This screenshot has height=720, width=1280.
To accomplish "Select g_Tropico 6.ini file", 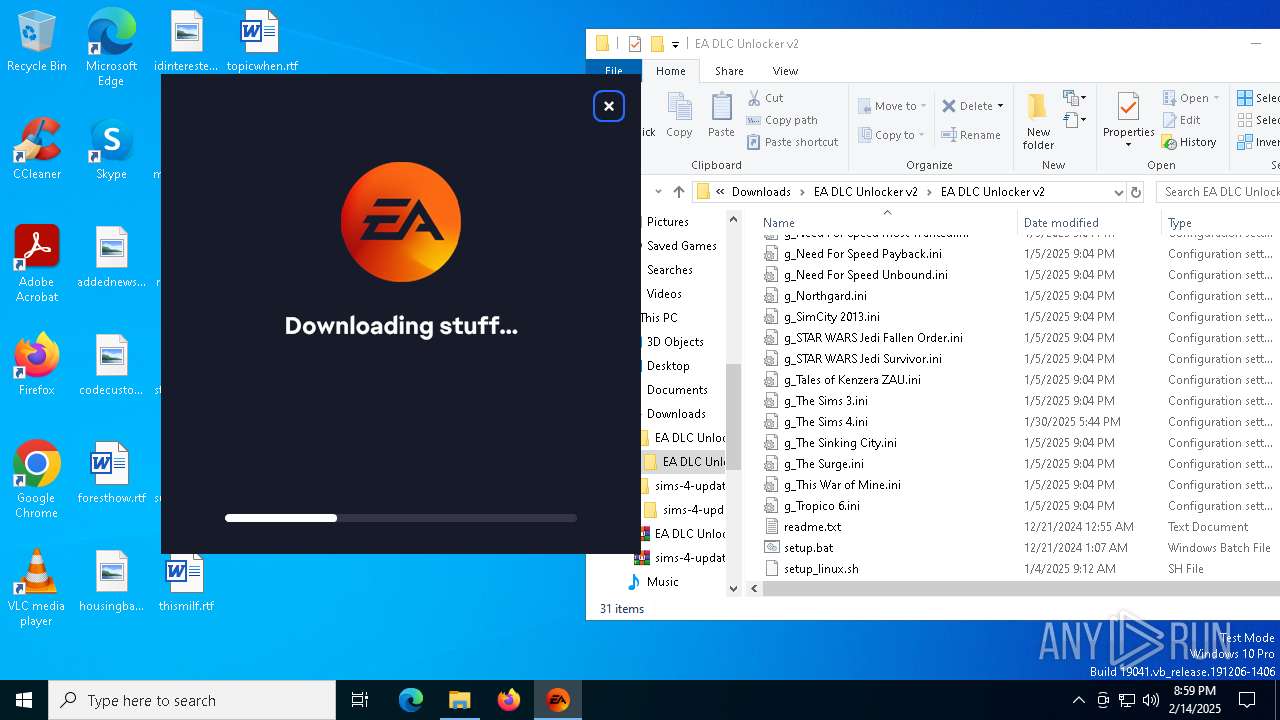I will [821, 506].
